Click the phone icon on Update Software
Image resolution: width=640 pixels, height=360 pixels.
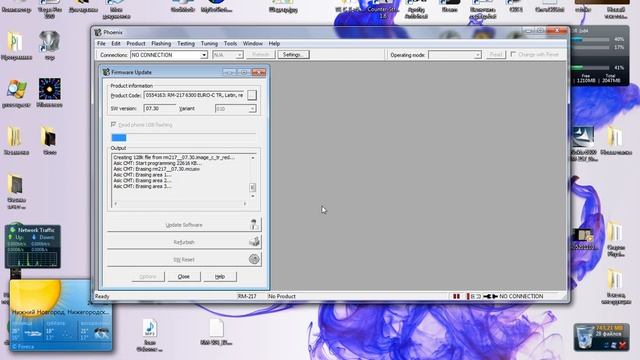(x=254, y=224)
